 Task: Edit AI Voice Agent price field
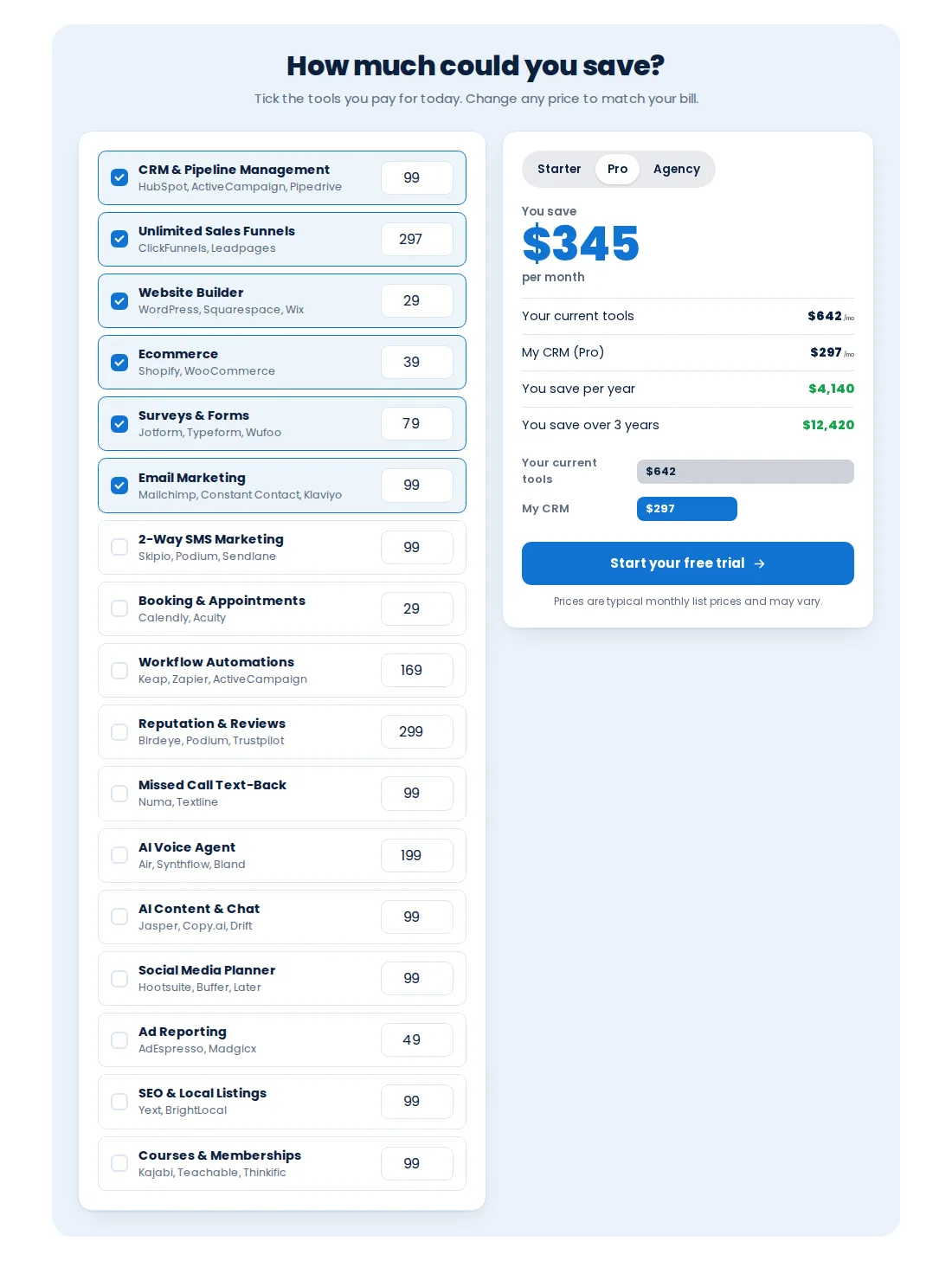point(417,855)
